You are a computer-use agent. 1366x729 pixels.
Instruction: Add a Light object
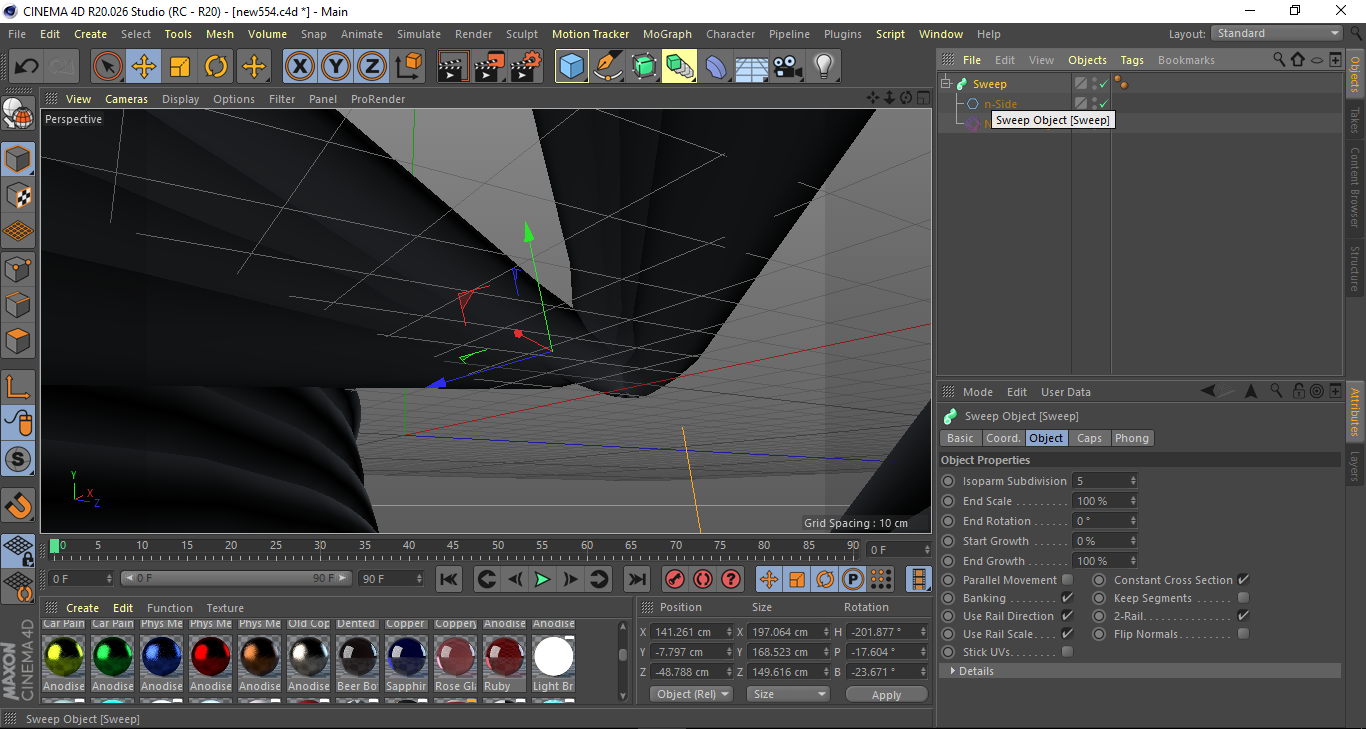(823, 67)
